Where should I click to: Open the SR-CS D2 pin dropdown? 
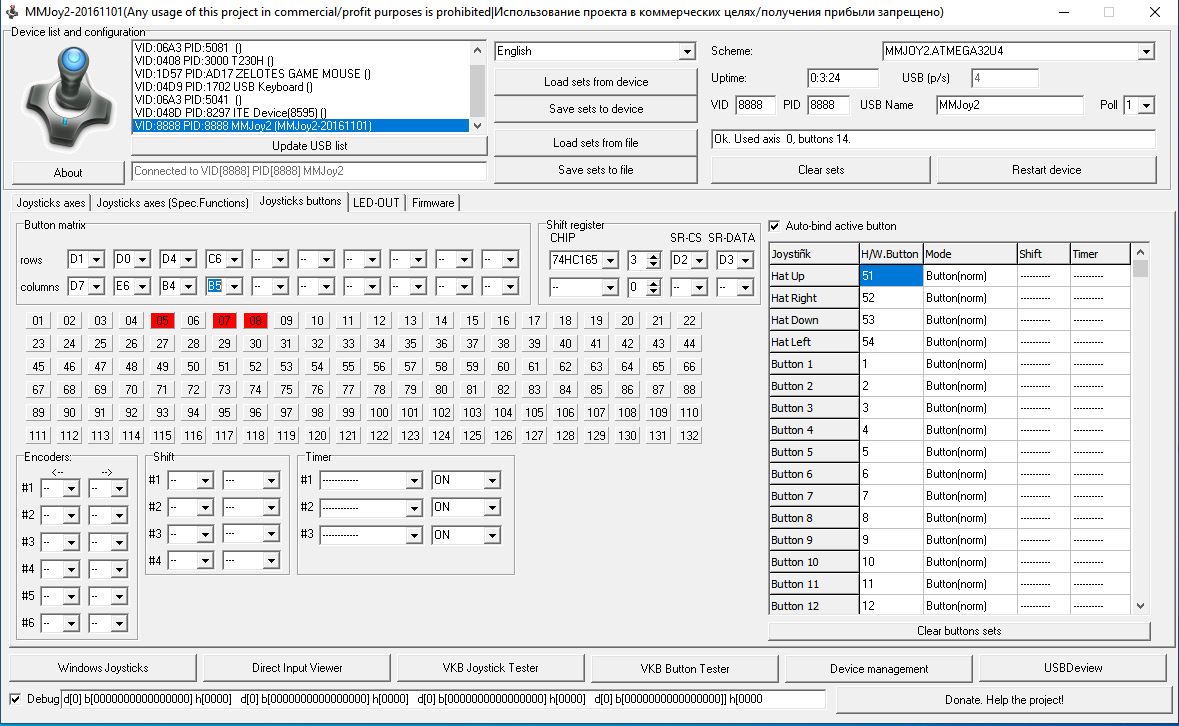[699, 260]
